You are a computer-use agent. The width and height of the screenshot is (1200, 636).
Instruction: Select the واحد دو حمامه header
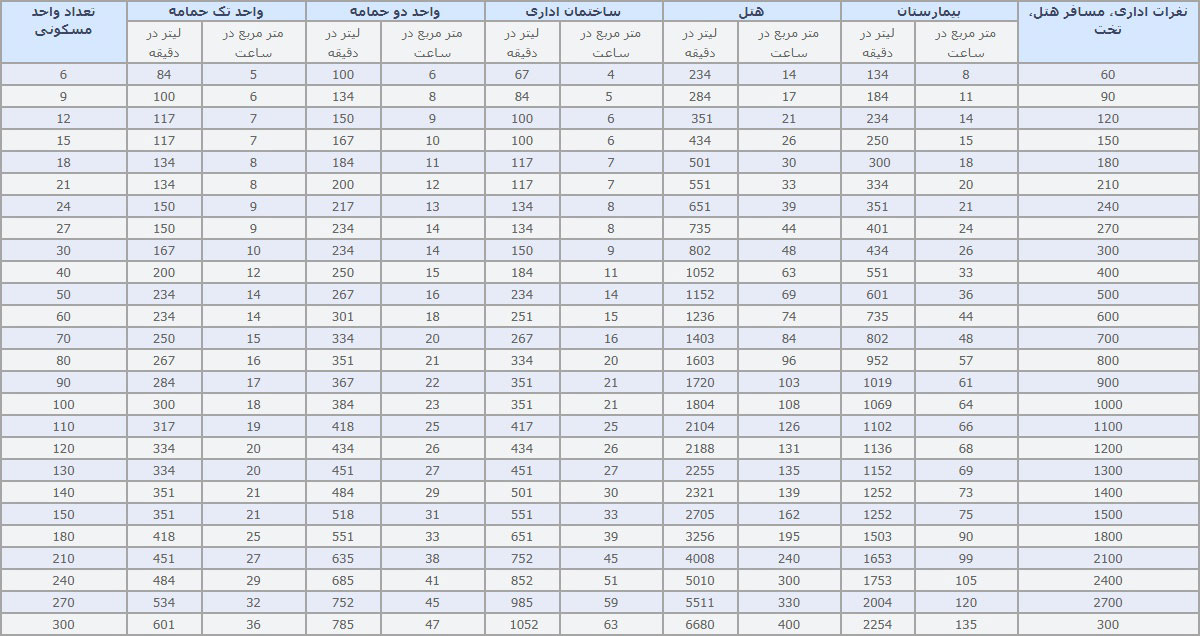[395, 11]
